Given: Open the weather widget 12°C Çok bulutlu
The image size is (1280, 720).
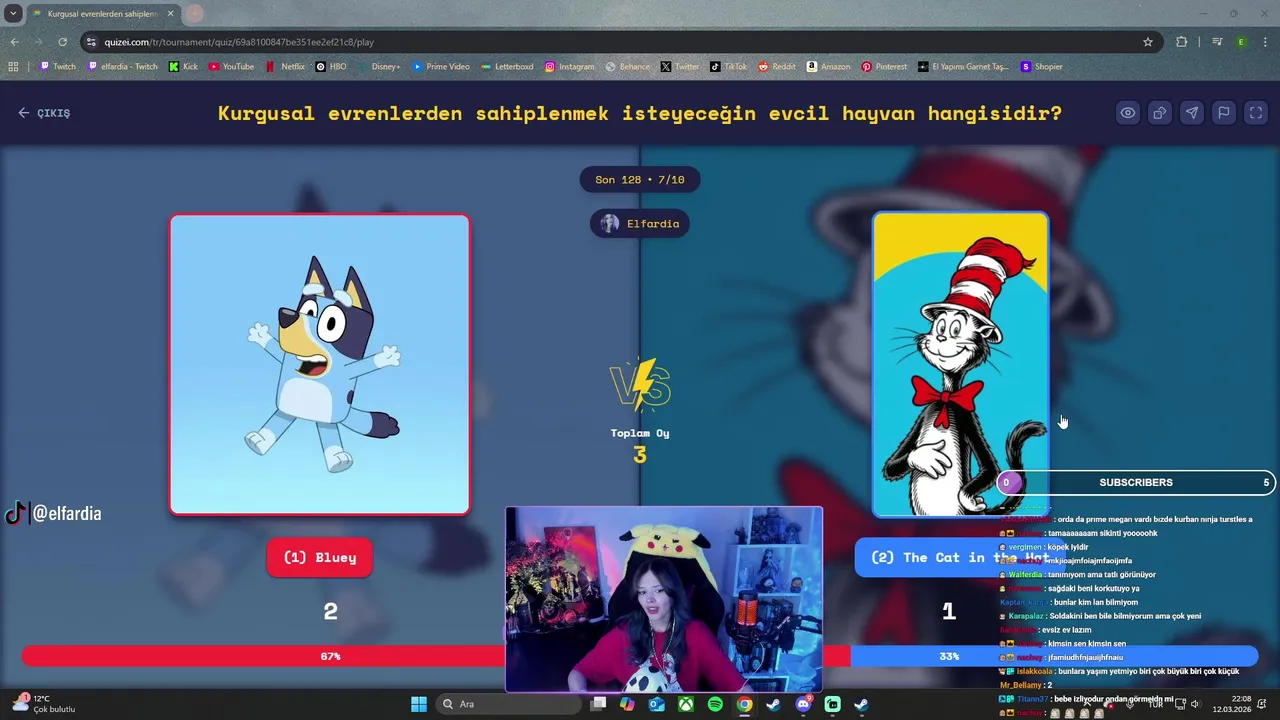Looking at the screenshot, I should point(45,704).
